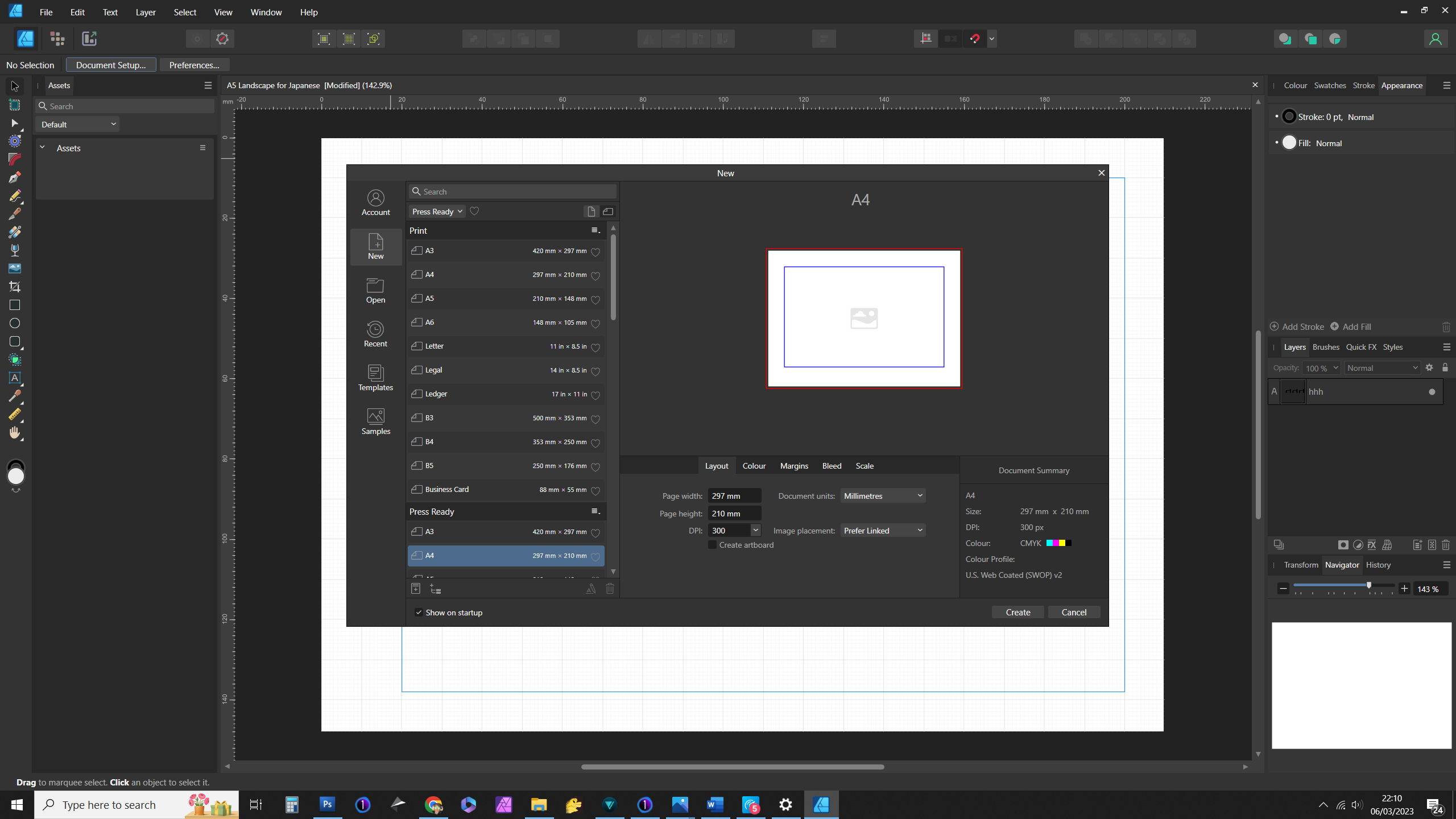
Task: Select the Crop tool
Action: click(x=15, y=287)
